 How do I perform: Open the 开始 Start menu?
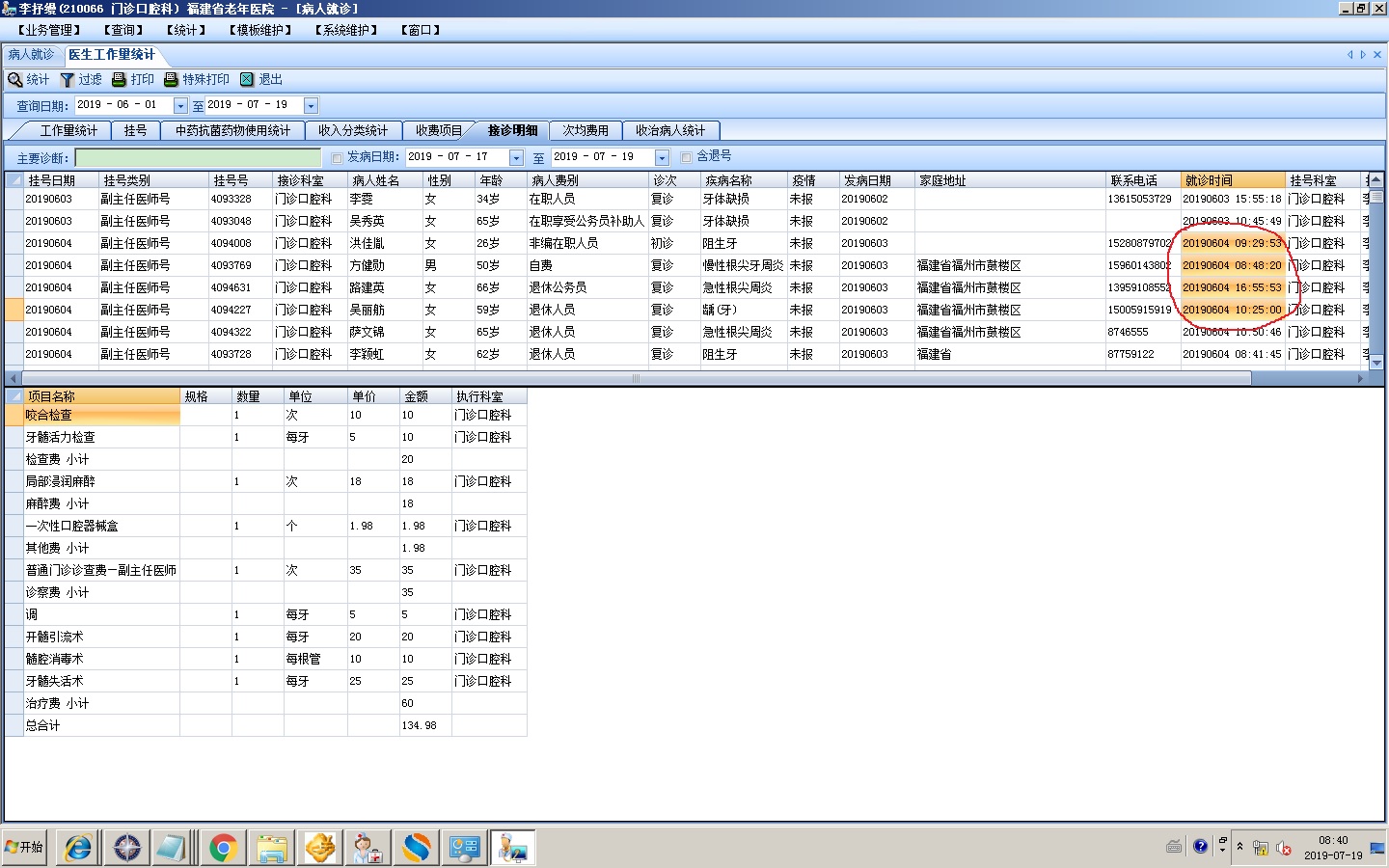(24, 848)
